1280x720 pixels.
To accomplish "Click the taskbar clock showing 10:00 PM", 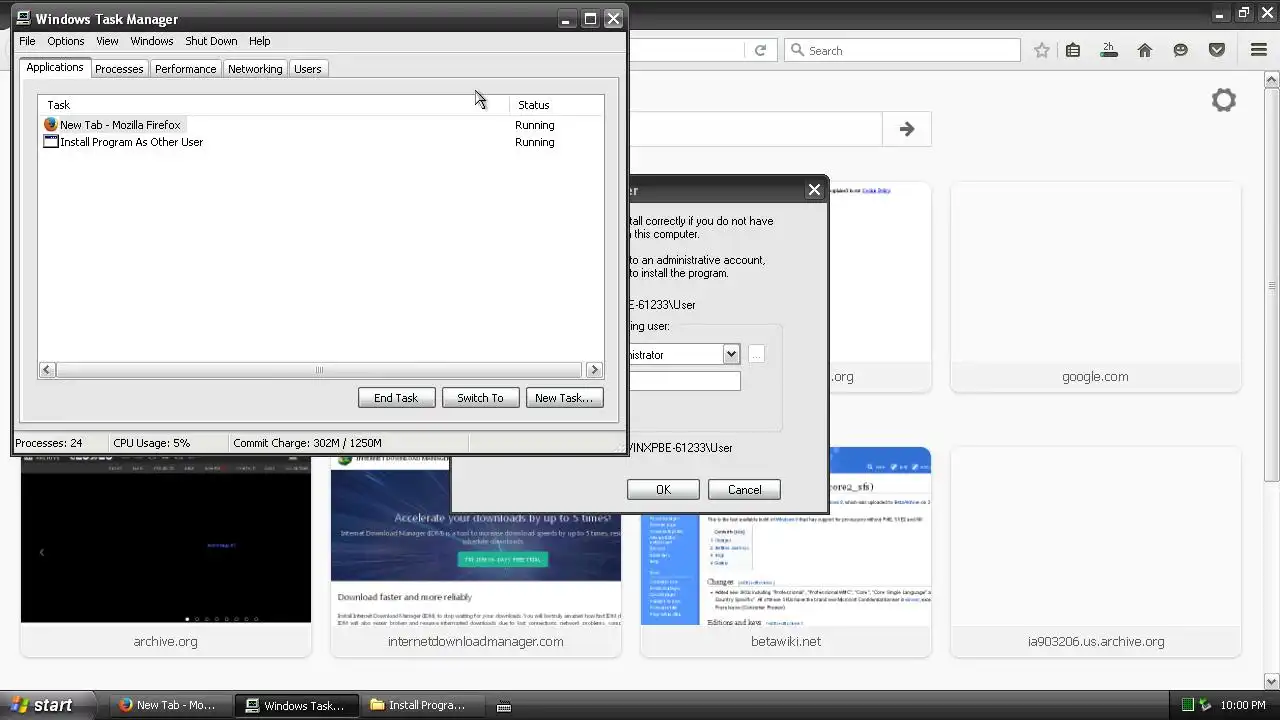I will [1243, 705].
